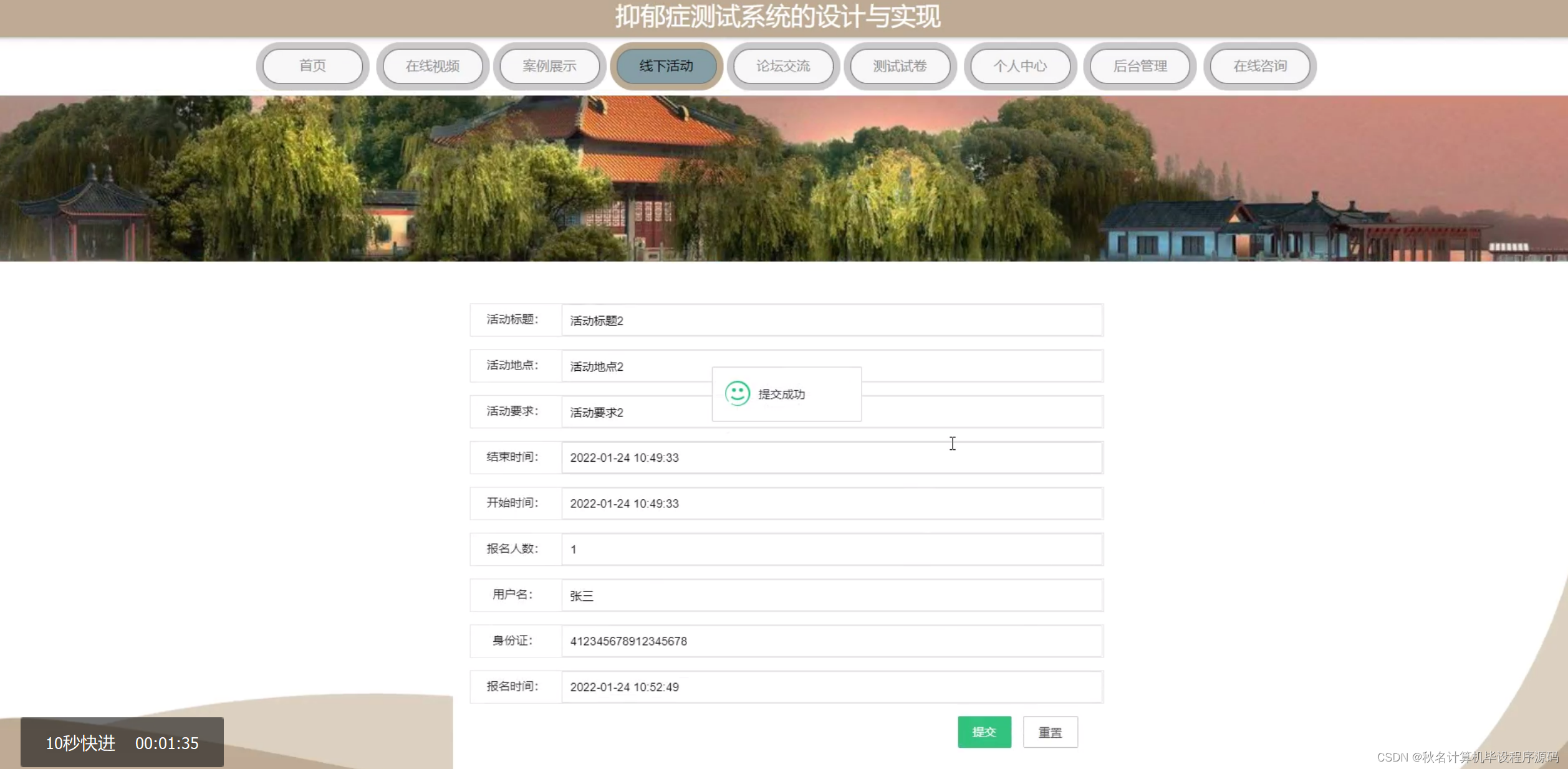
Task: Reset the form using 重置
Action: (1050, 732)
